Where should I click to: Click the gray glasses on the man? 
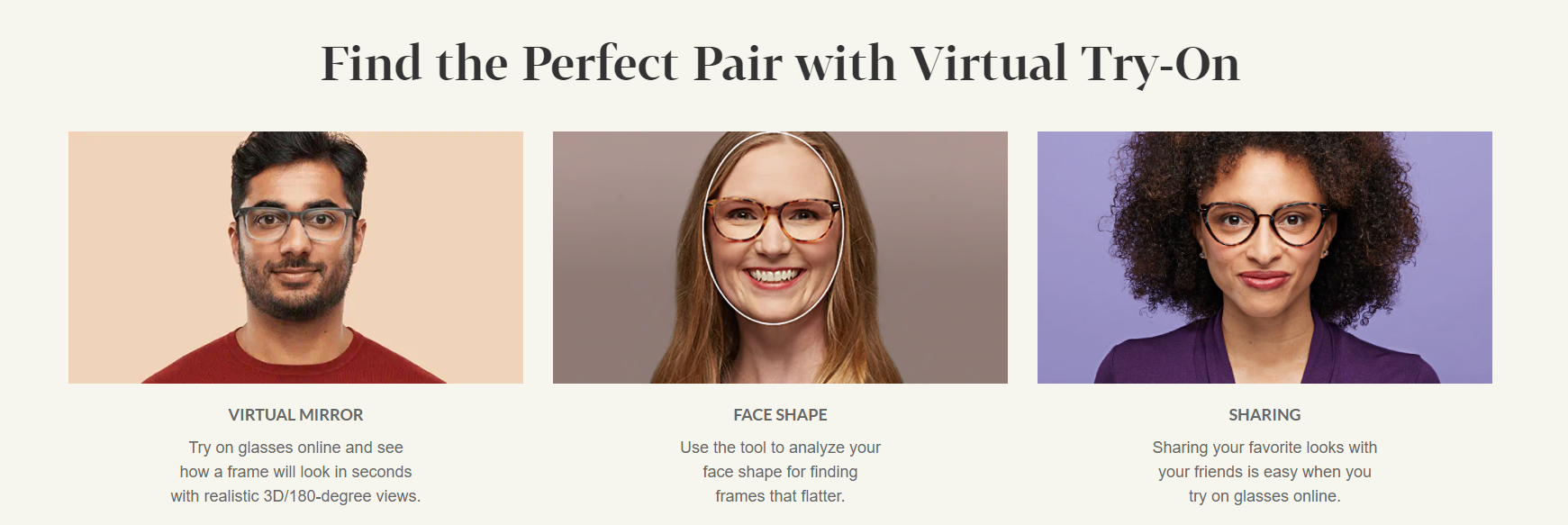296,222
